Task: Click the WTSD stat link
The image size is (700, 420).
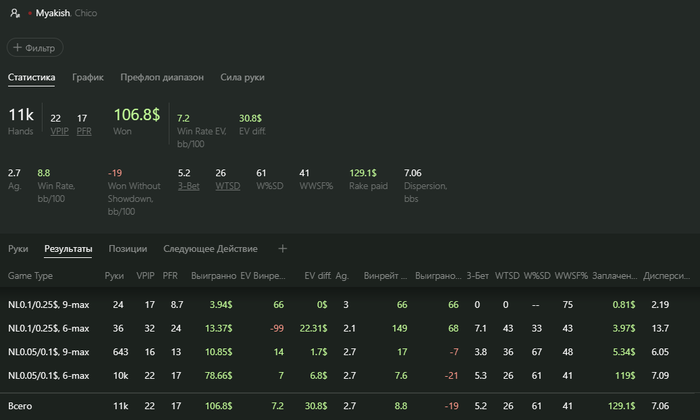Action: [228, 186]
